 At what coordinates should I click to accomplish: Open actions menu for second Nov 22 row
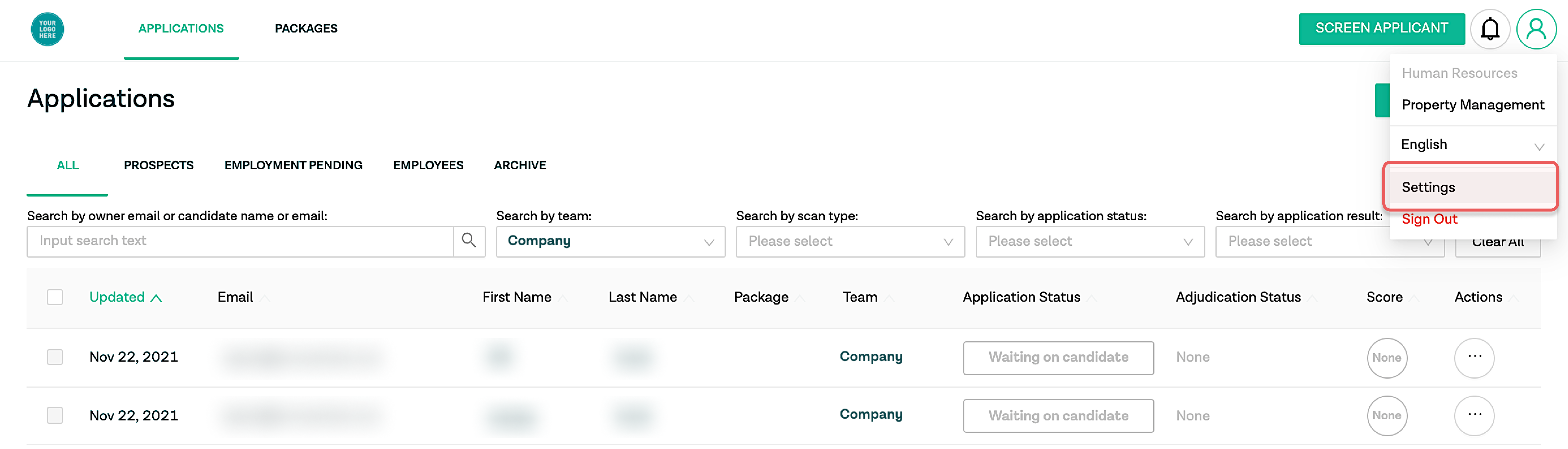1474,416
